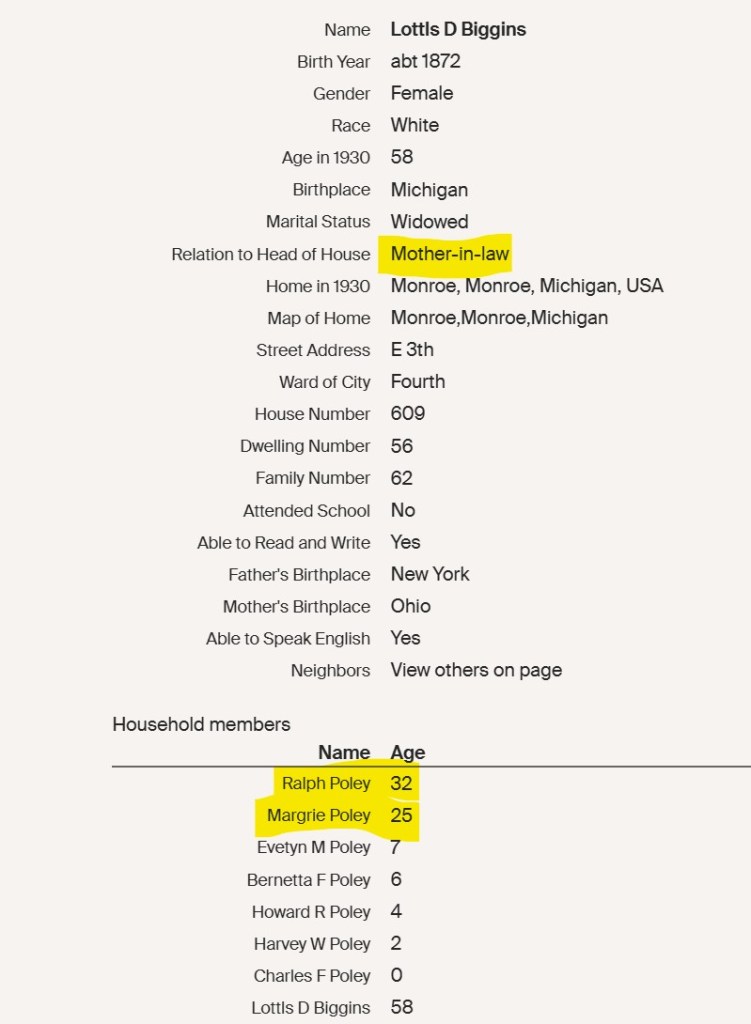Viewport: 751px width, 1024px height.
Task: Click the 'New York' father's birthplace value
Action: (430, 574)
